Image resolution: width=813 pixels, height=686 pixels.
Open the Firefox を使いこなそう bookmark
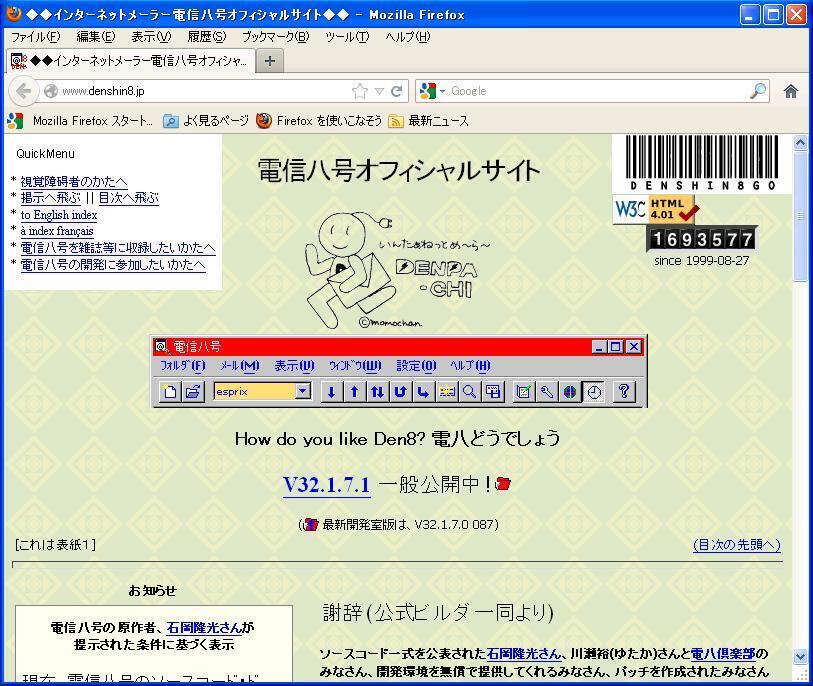point(320,121)
